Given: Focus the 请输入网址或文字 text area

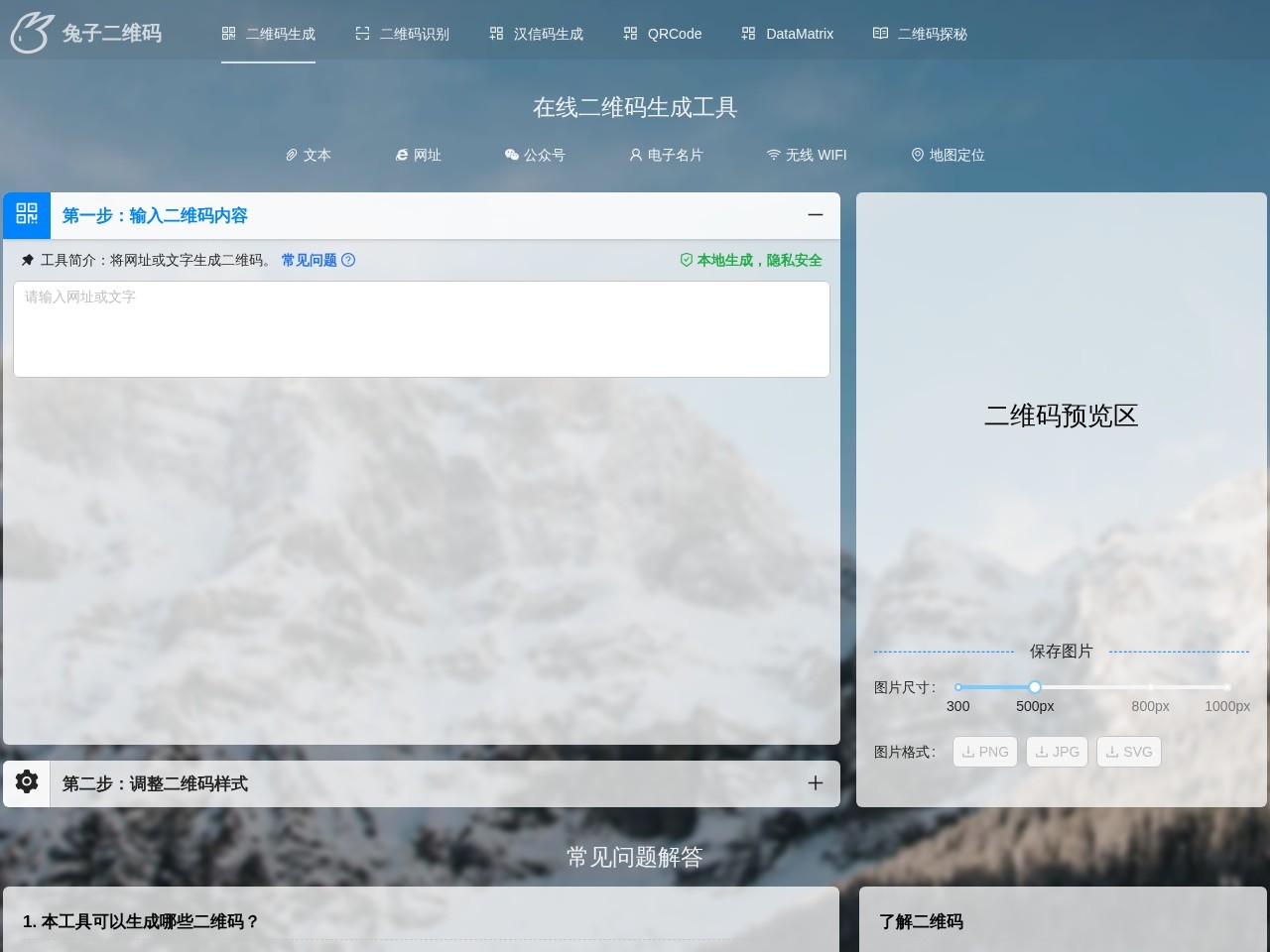Looking at the screenshot, I should (422, 329).
